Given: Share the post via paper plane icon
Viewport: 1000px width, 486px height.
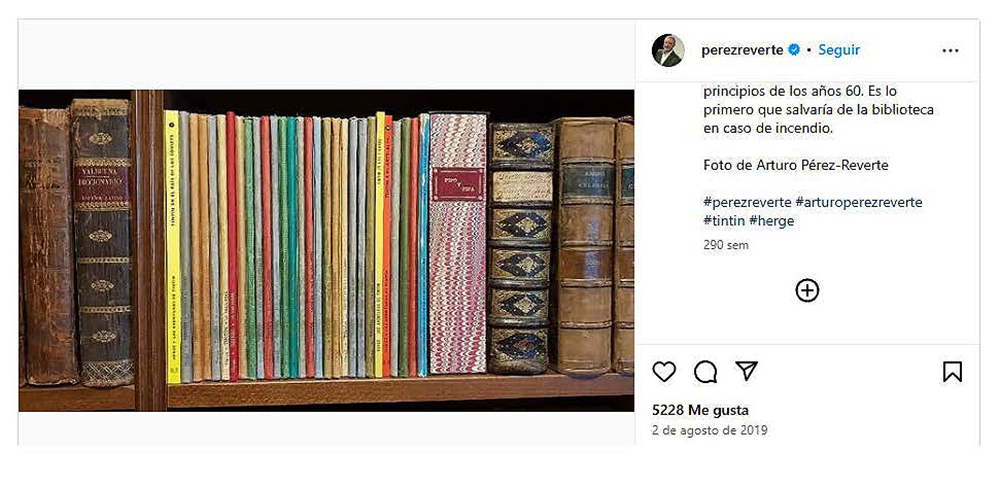Looking at the screenshot, I should point(746,371).
